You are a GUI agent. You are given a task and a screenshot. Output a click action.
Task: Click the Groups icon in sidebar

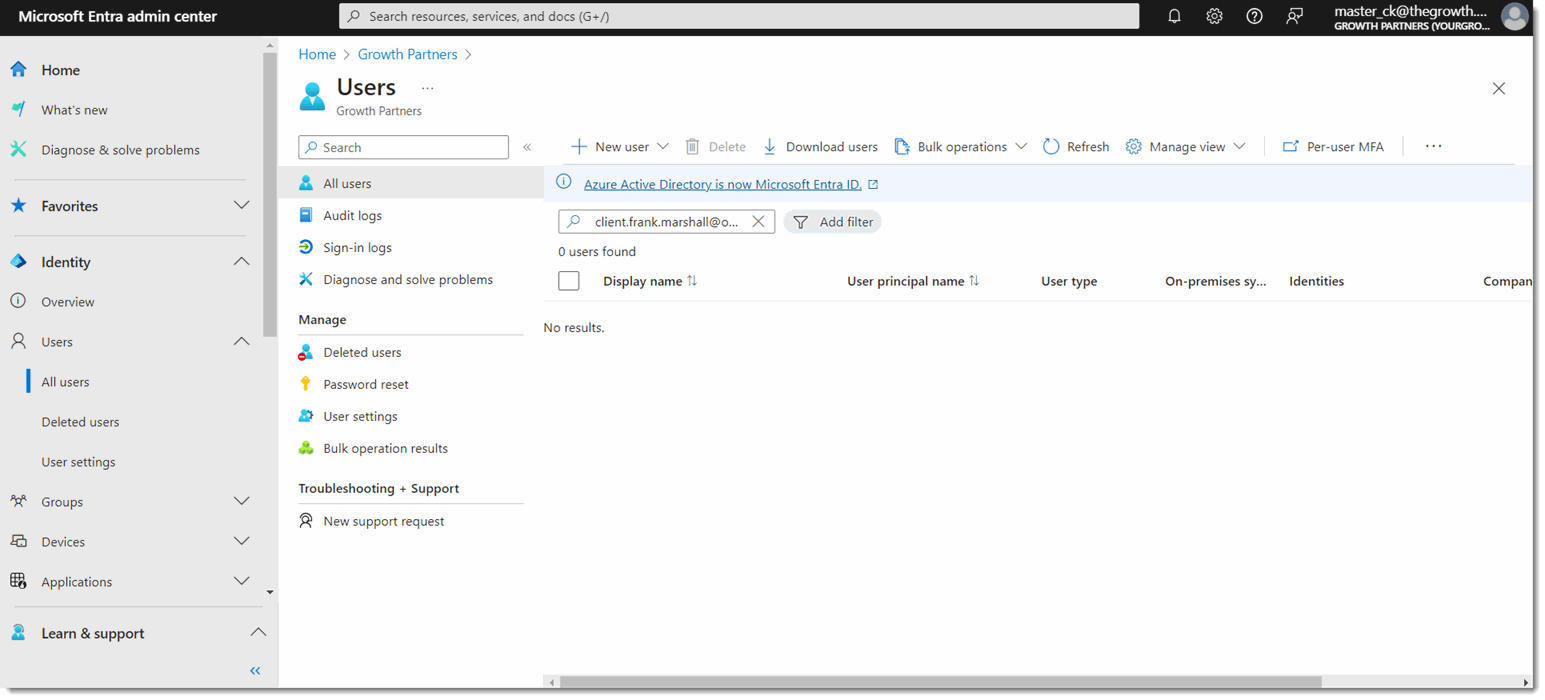point(18,502)
